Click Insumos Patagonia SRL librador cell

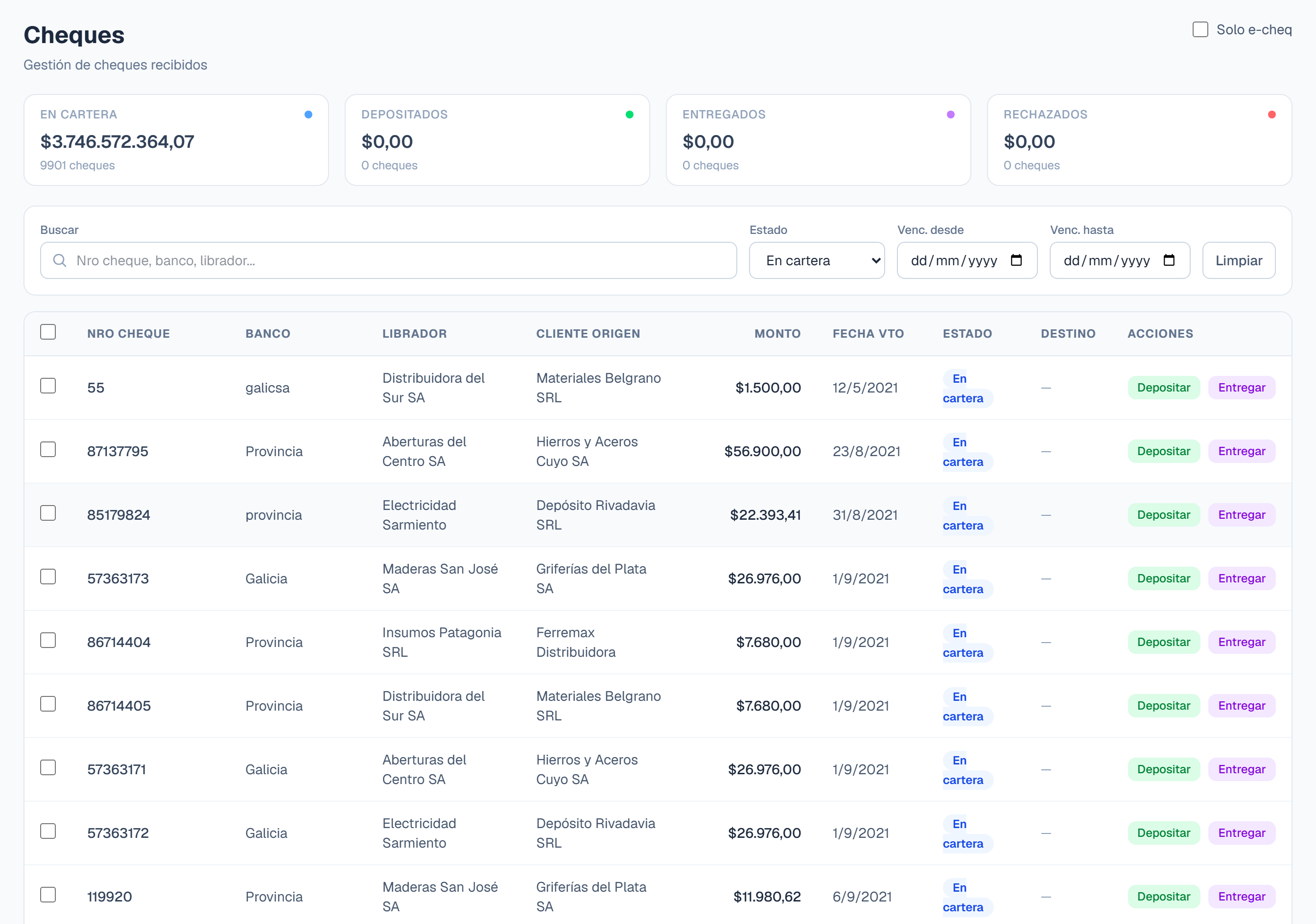tap(441, 642)
